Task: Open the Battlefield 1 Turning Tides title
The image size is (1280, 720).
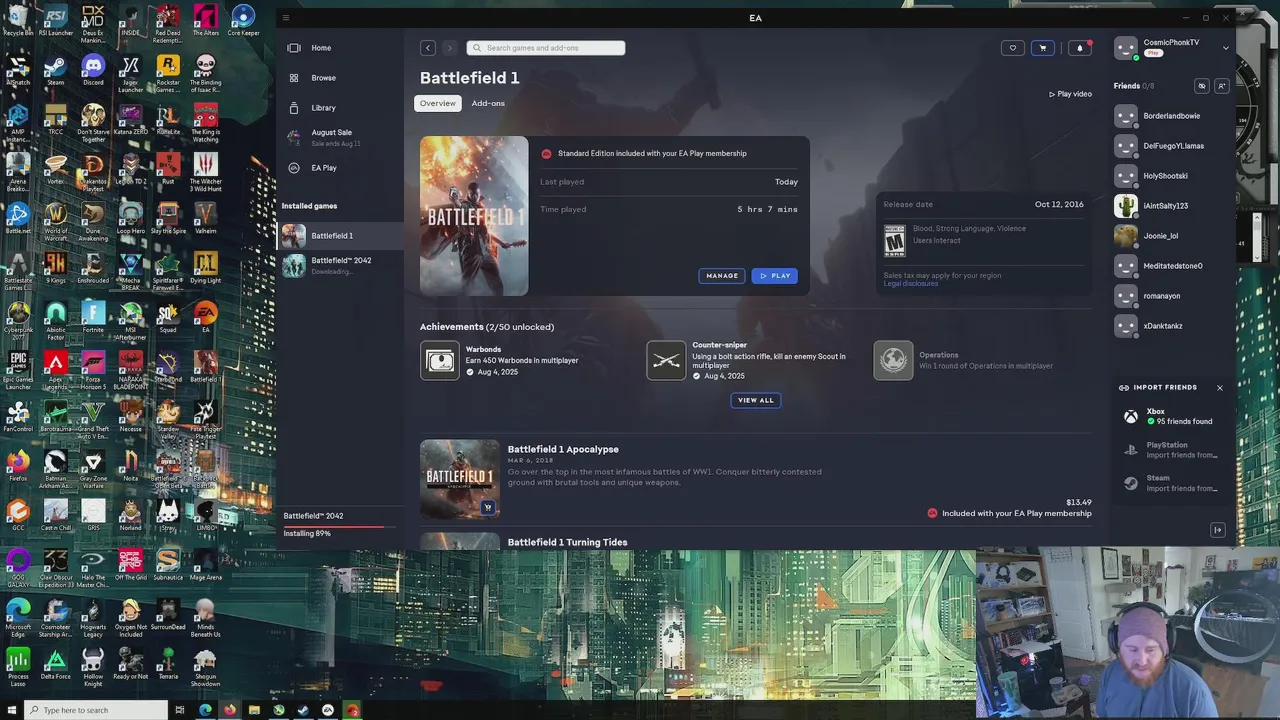Action: click(x=567, y=542)
